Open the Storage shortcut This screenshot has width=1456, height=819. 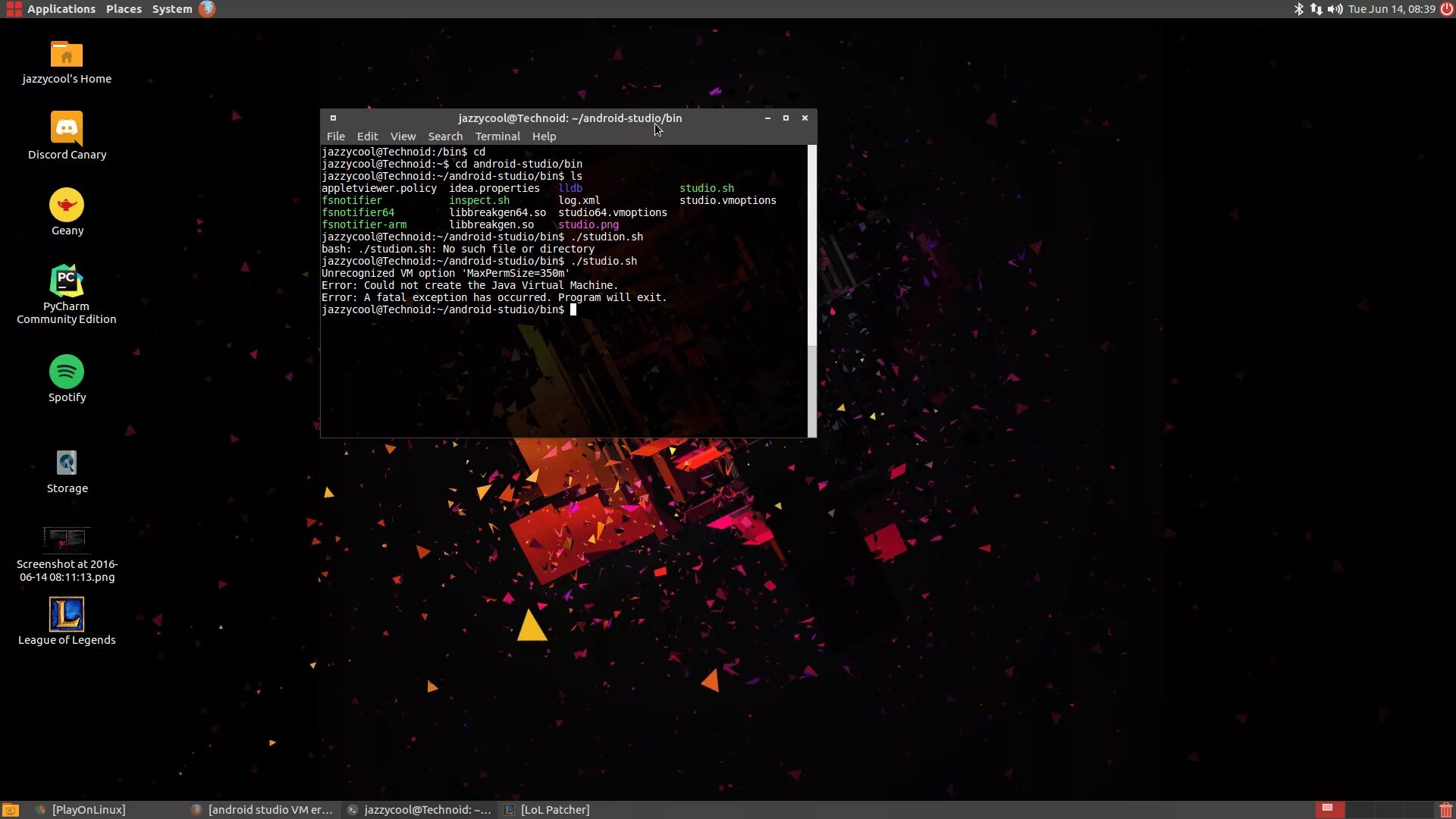point(67,463)
